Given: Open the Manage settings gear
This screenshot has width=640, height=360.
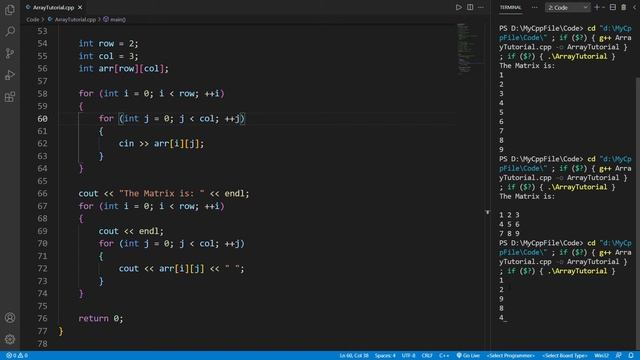Looking at the screenshot, I should click(x=10, y=339).
